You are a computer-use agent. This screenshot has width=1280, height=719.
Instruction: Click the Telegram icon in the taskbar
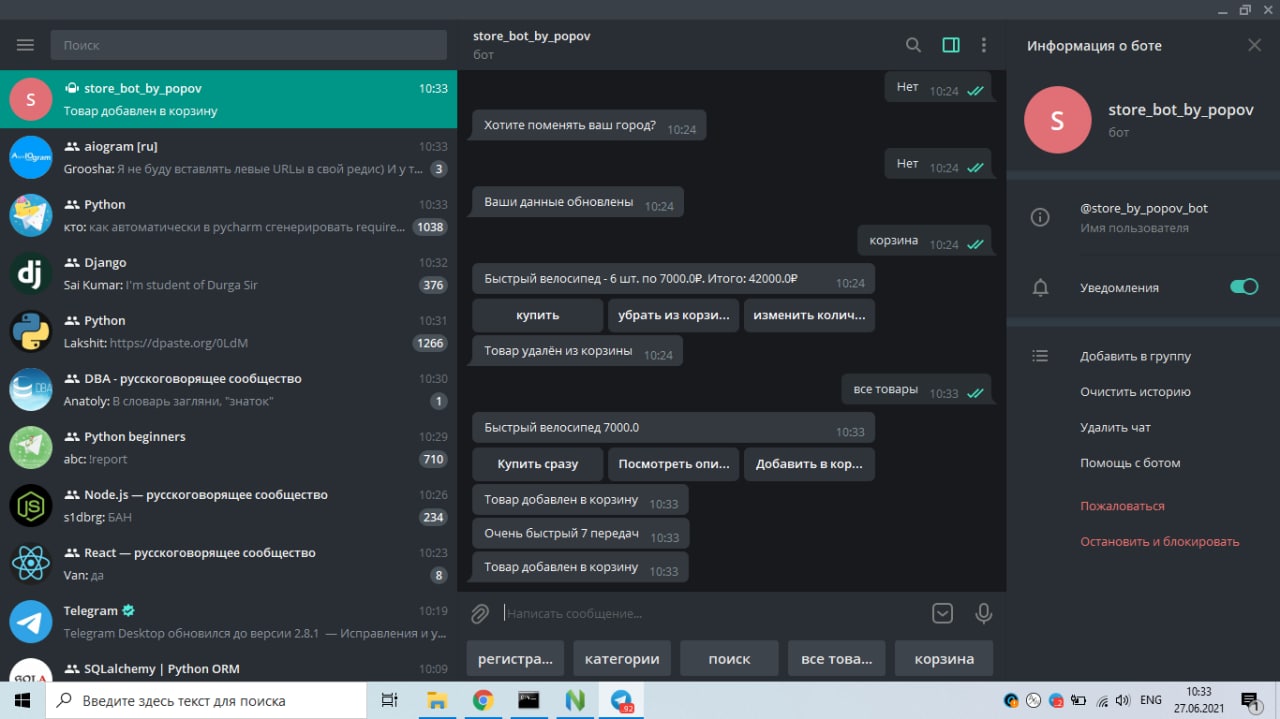point(621,701)
